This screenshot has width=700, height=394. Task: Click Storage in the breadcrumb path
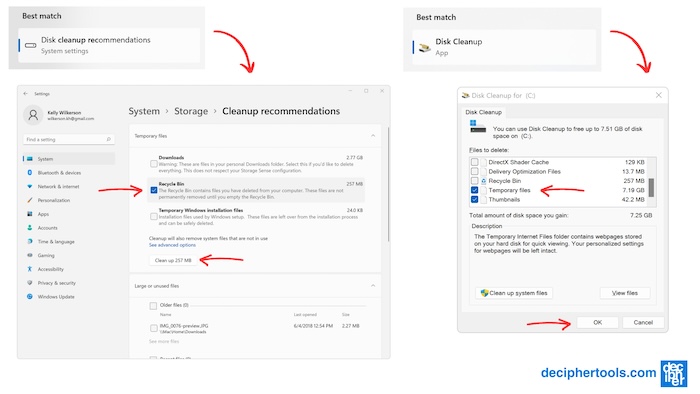(191, 111)
